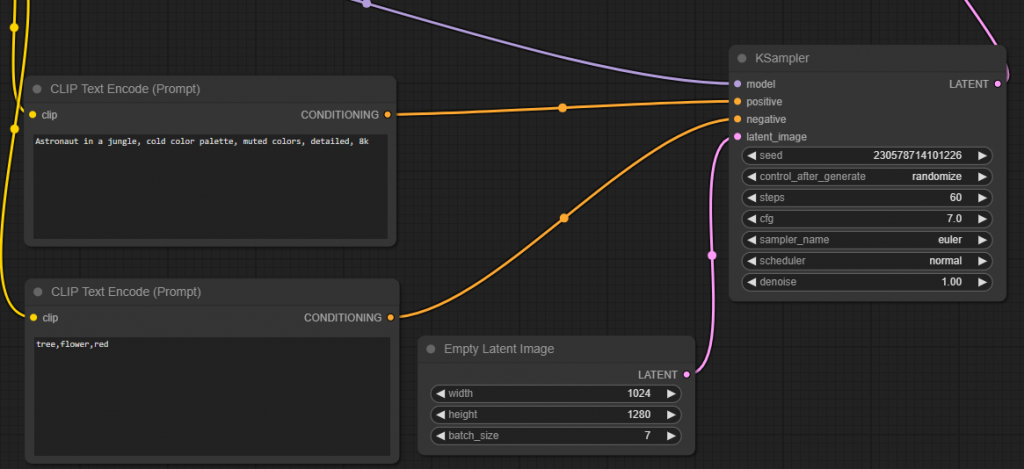The width and height of the screenshot is (1024, 469).
Task: Click the negative prompt node's CONDITIONING output socket
Action: [x=391, y=317]
